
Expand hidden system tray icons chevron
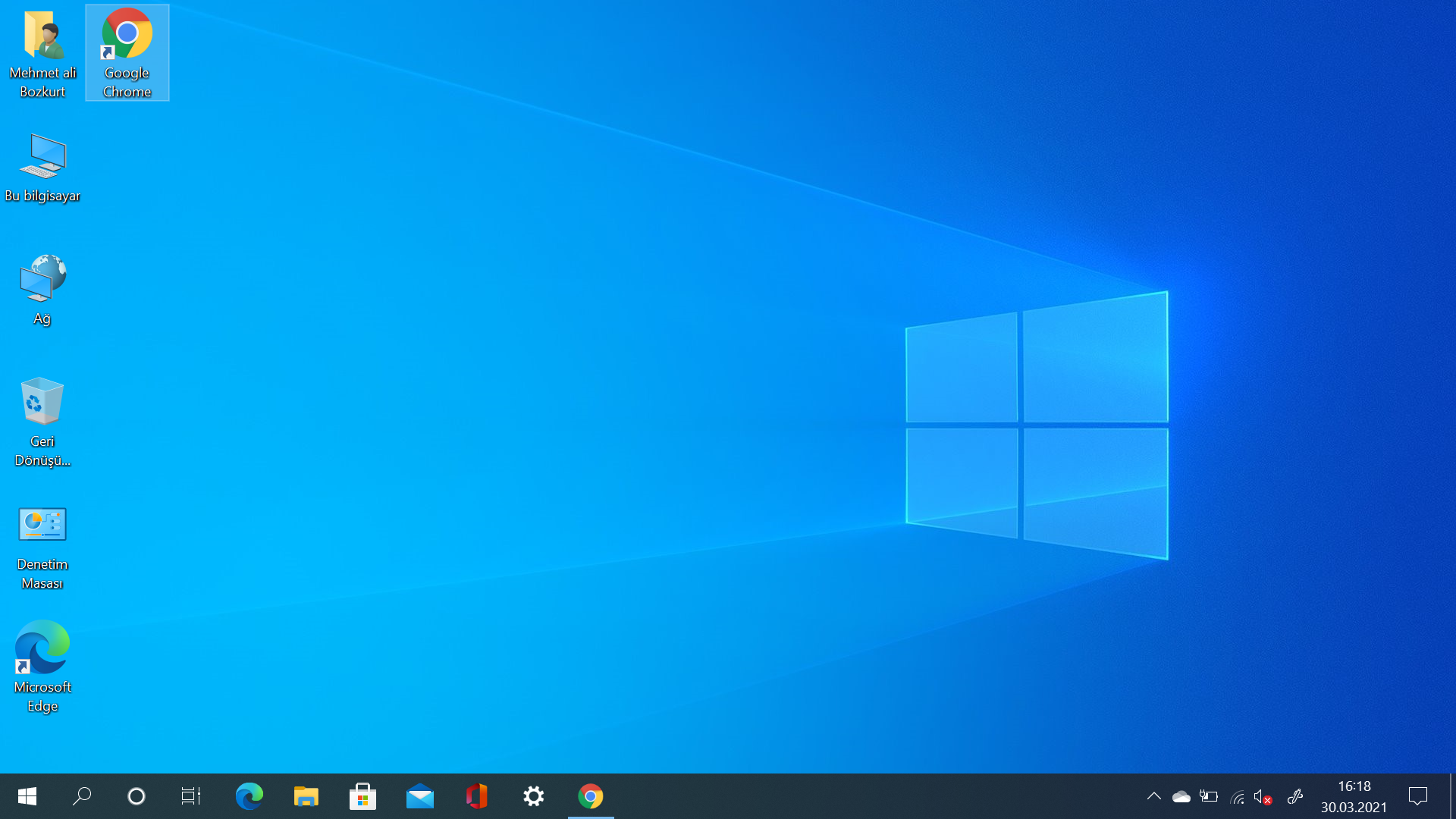coord(1153,796)
